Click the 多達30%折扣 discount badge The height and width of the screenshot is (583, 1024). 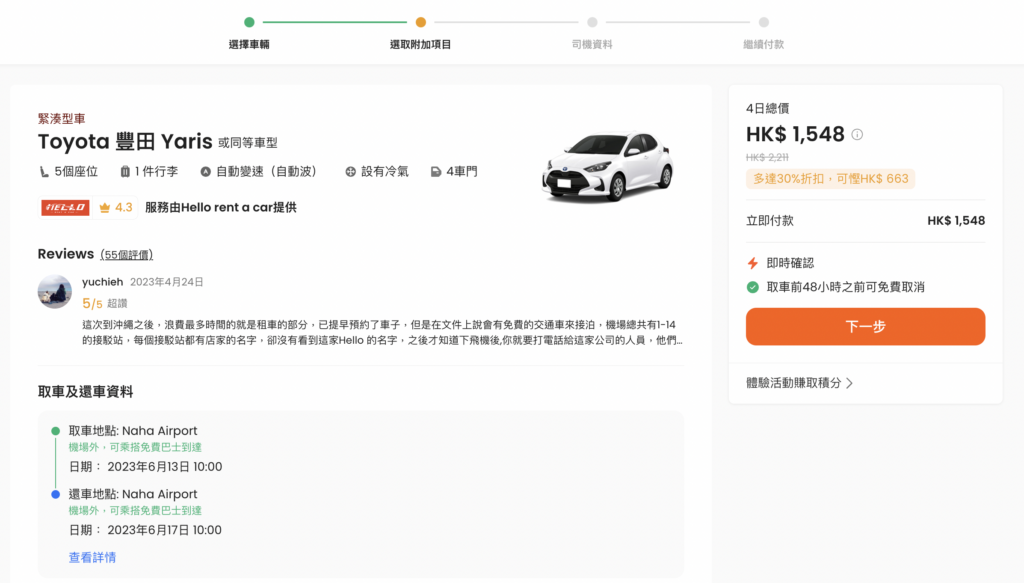coord(831,179)
